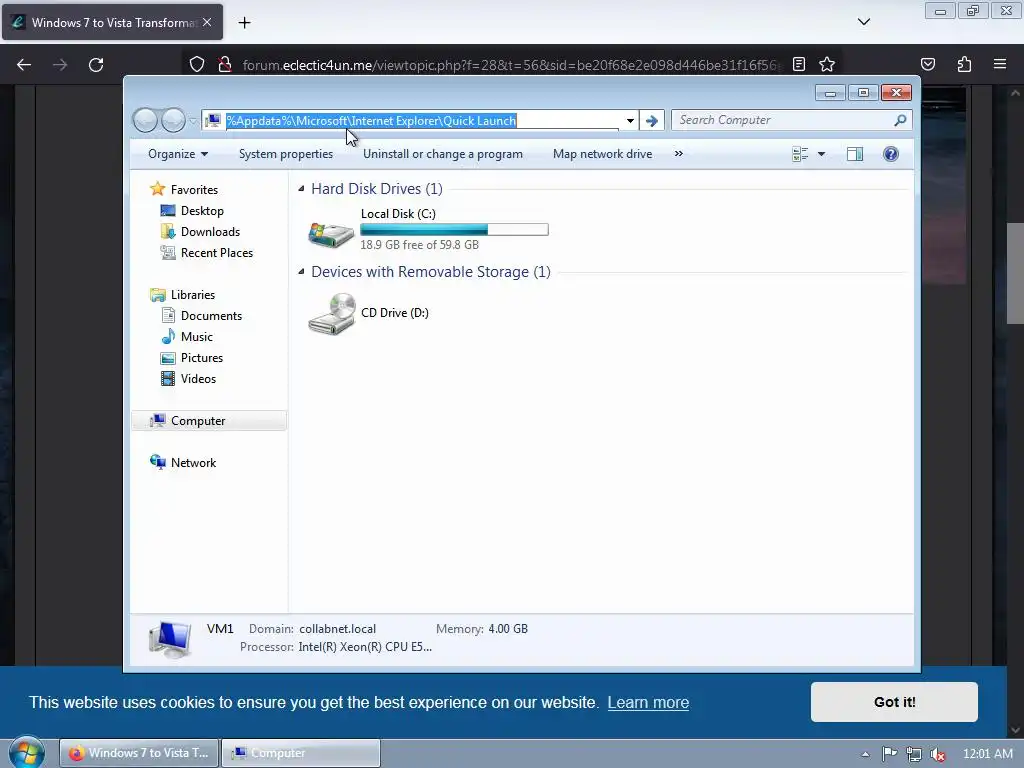Image resolution: width=1024 pixels, height=768 pixels.
Task: Toggle reader view in the browser
Action: tap(799, 64)
